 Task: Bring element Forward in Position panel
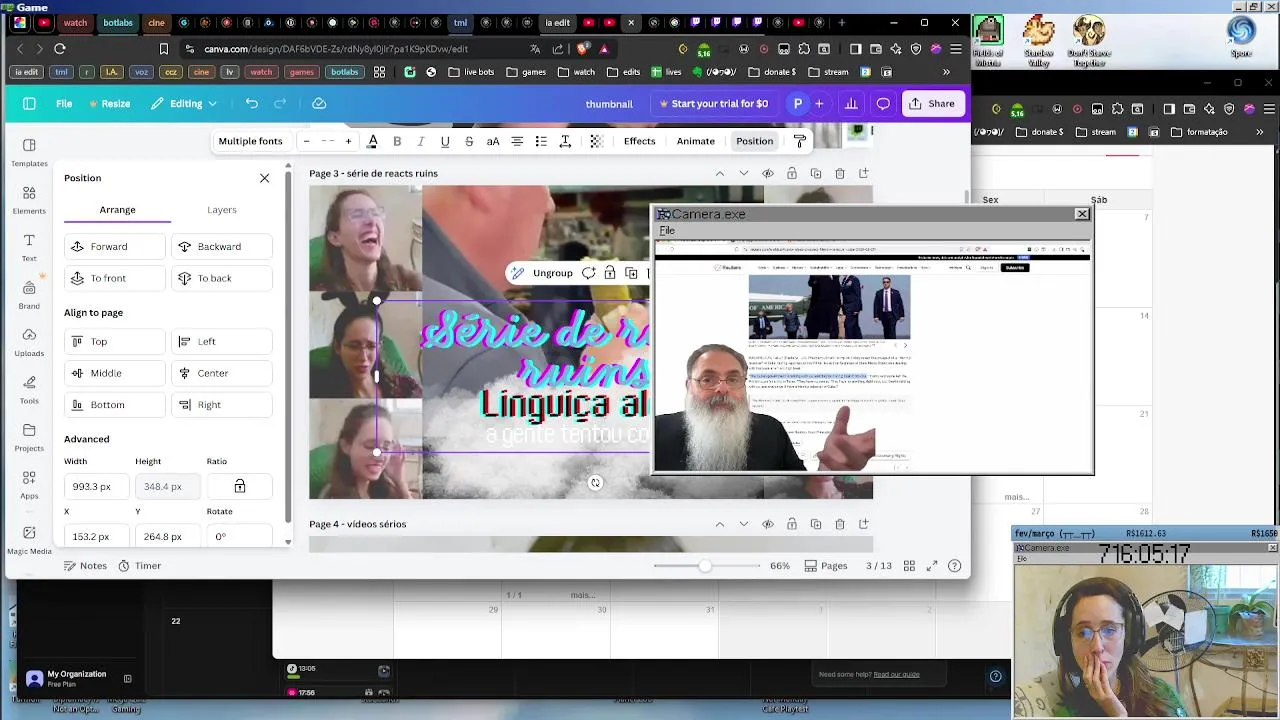tap(114, 246)
